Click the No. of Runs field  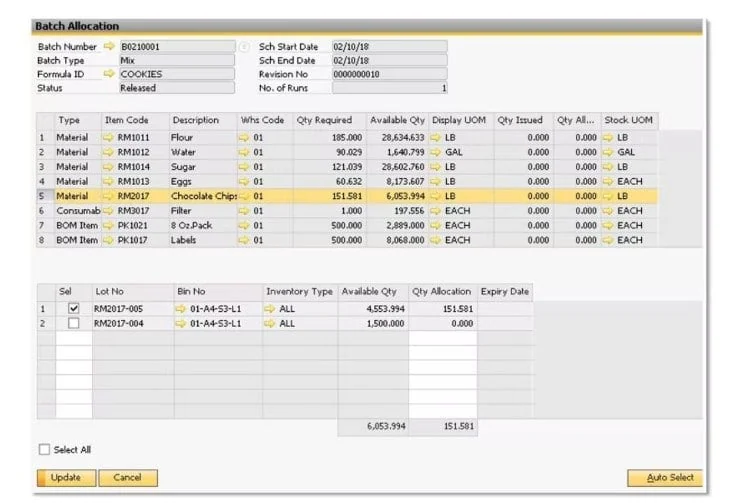[x=390, y=88]
